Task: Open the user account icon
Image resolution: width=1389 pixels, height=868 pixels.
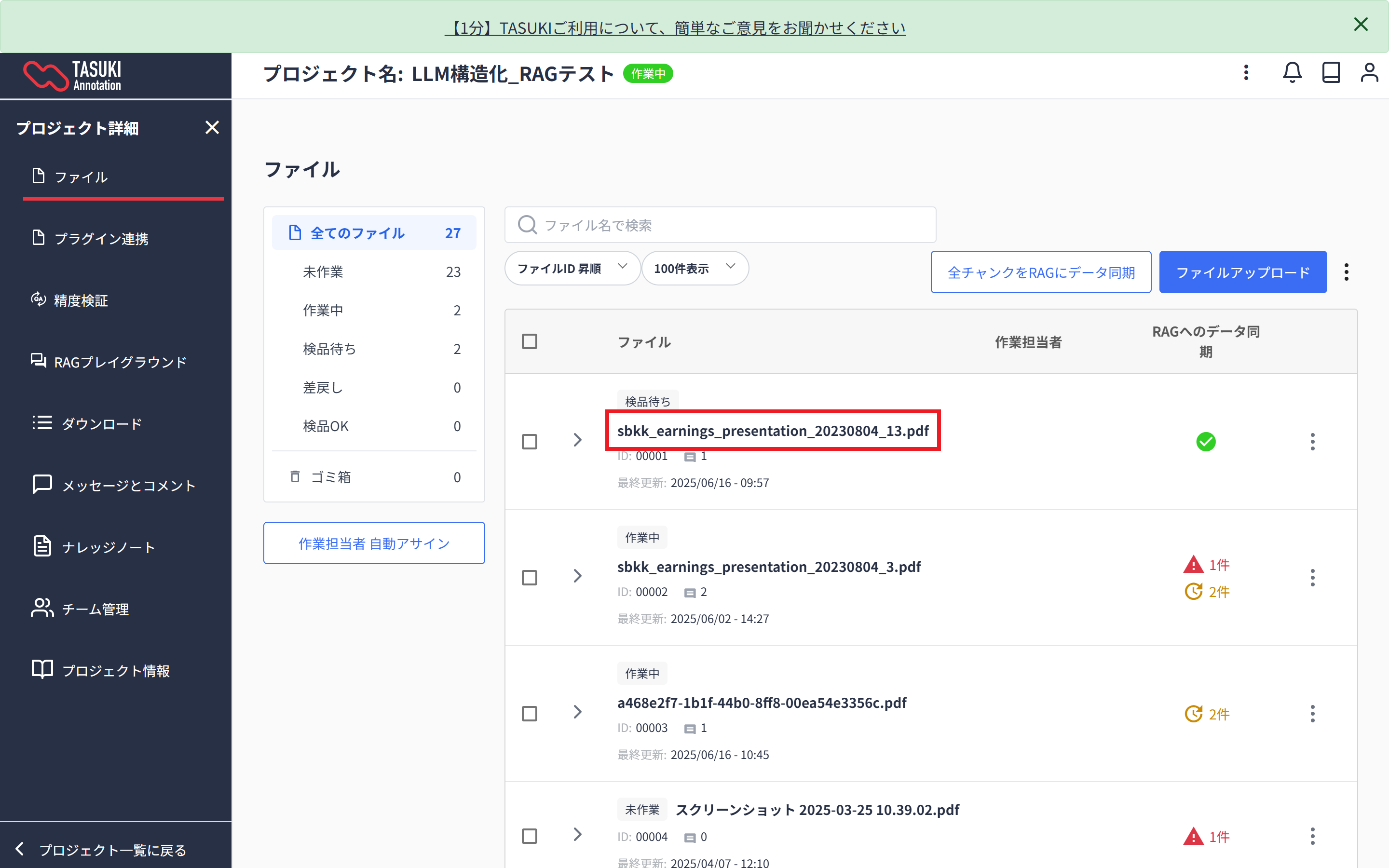Action: tap(1369, 73)
